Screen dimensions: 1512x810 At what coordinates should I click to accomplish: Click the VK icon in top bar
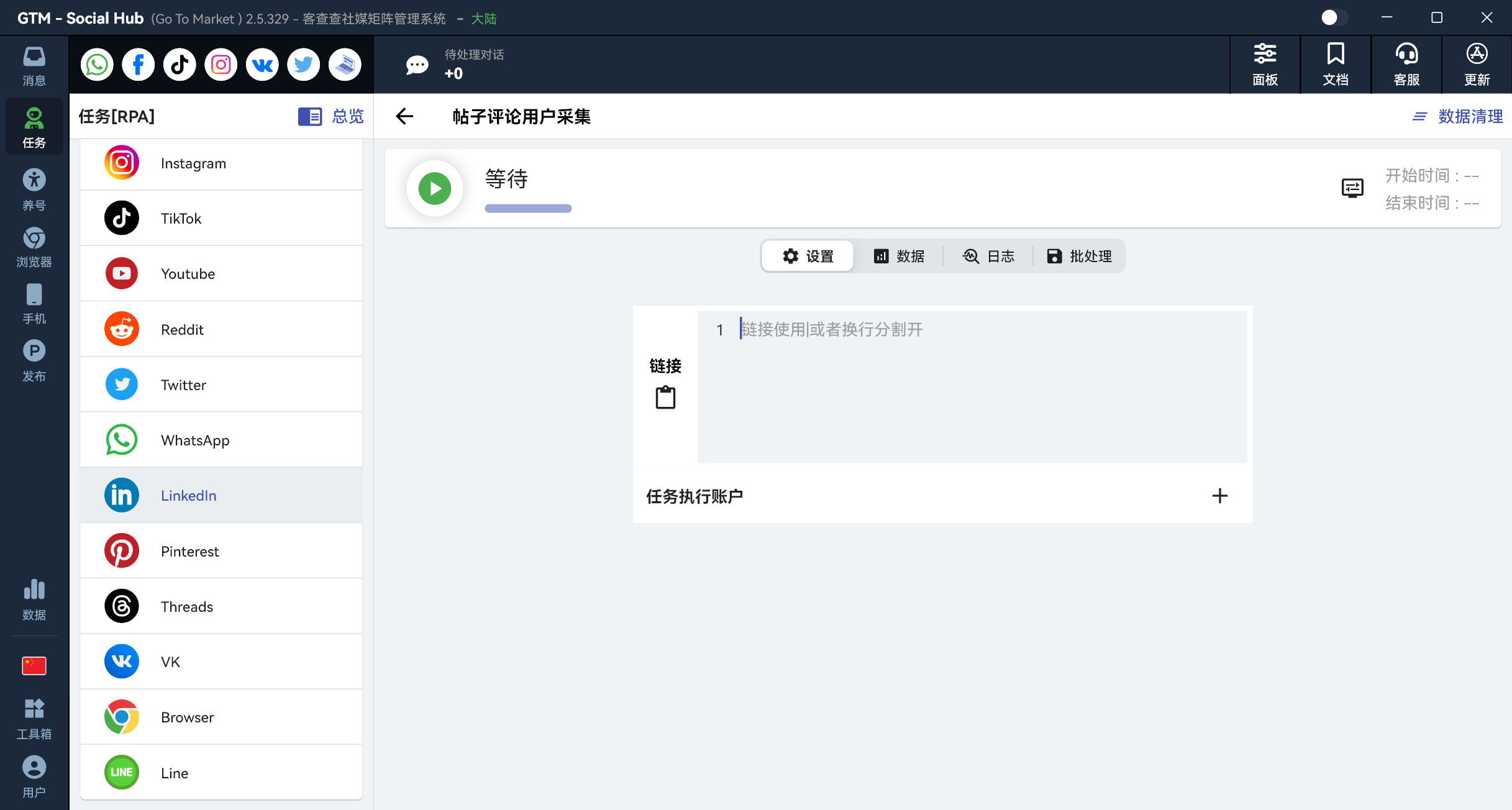(262, 65)
